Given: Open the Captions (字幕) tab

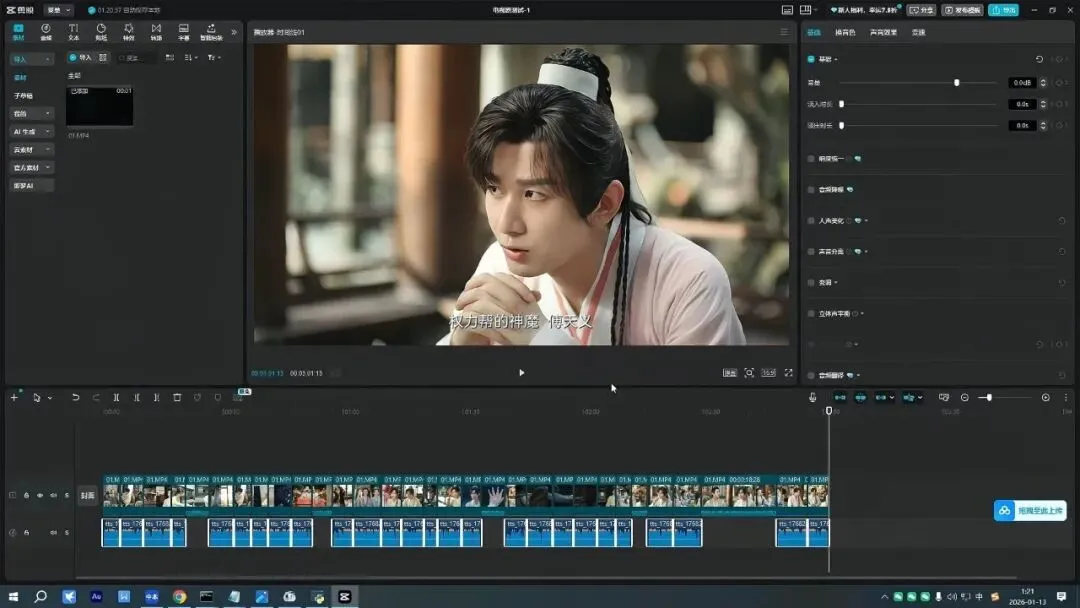Looking at the screenshot, I should (x=184, y=32).
